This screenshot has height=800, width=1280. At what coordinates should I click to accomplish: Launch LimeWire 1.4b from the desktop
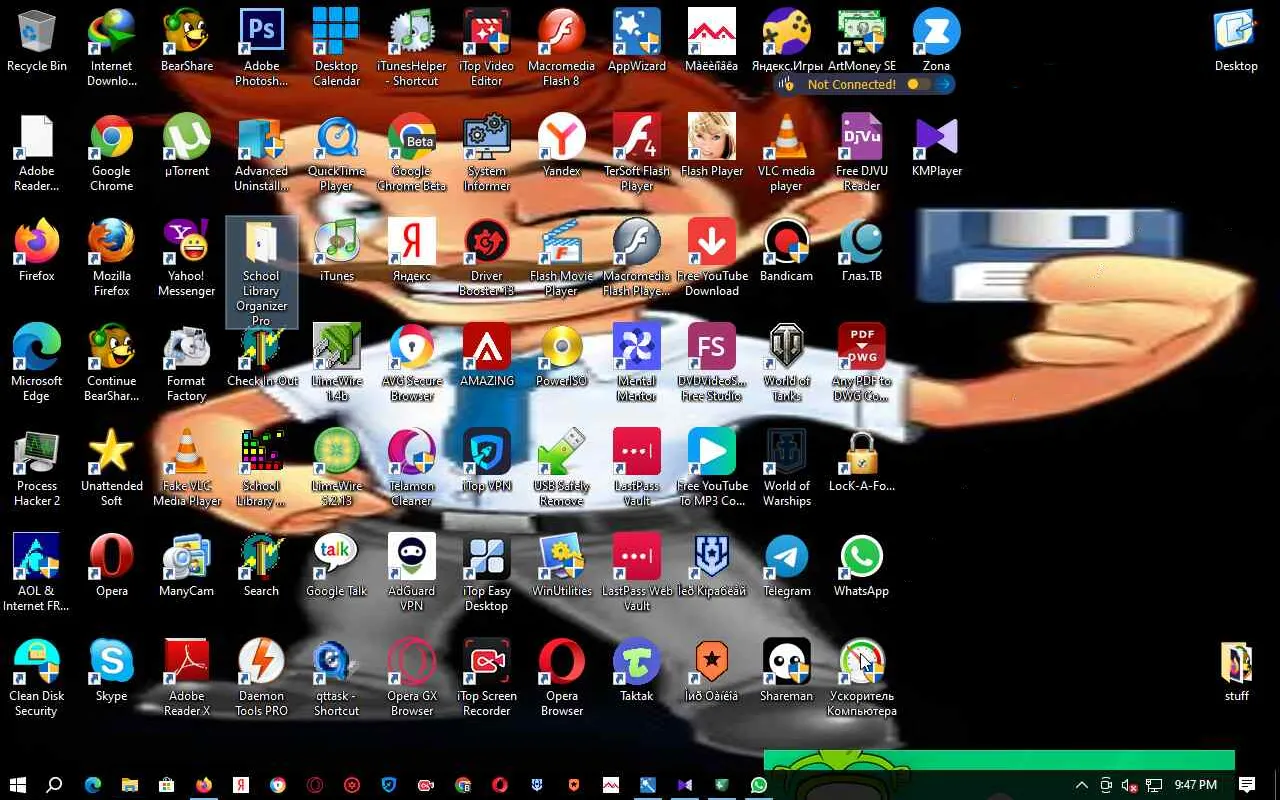336,363
